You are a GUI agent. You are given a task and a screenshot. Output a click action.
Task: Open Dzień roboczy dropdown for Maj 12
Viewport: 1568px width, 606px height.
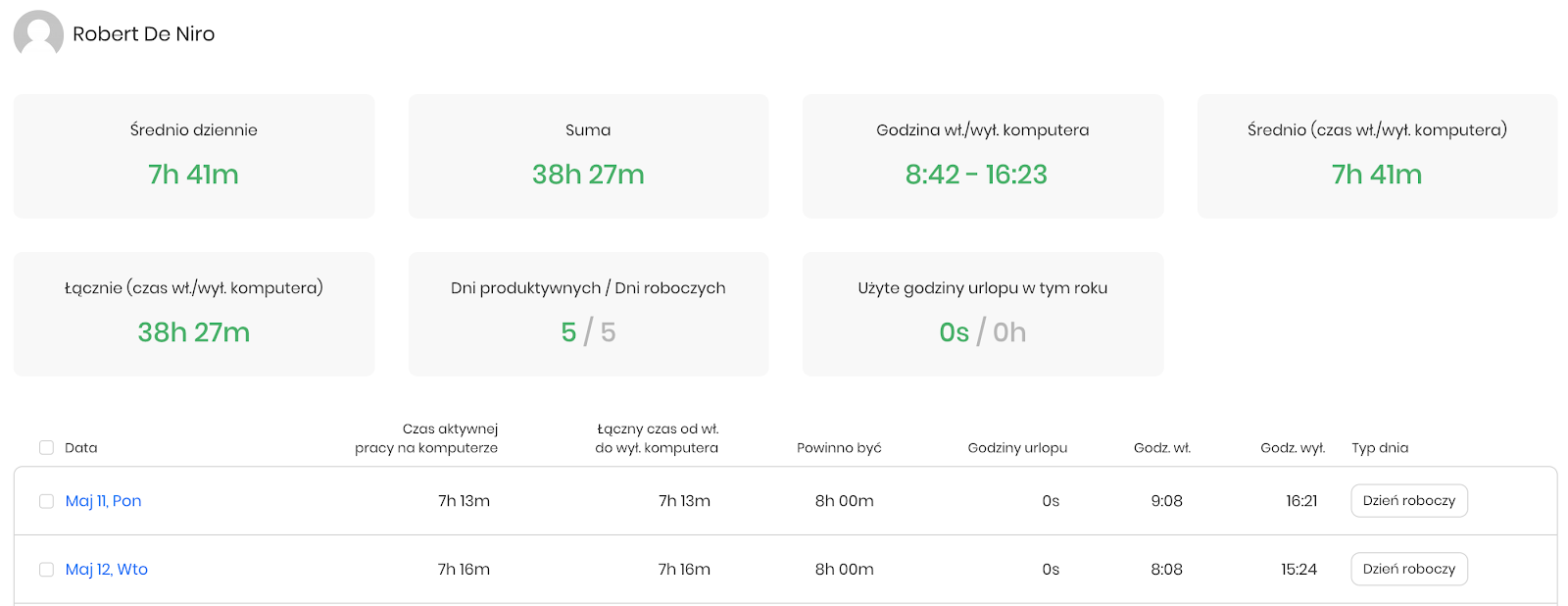(x=1409, y=570)
